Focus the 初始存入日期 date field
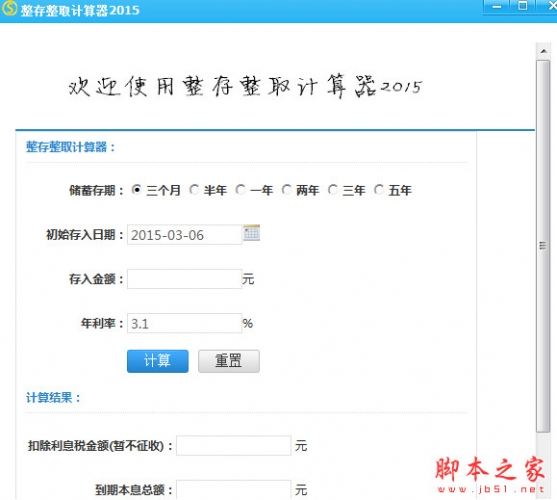 [x=184, y=235]
